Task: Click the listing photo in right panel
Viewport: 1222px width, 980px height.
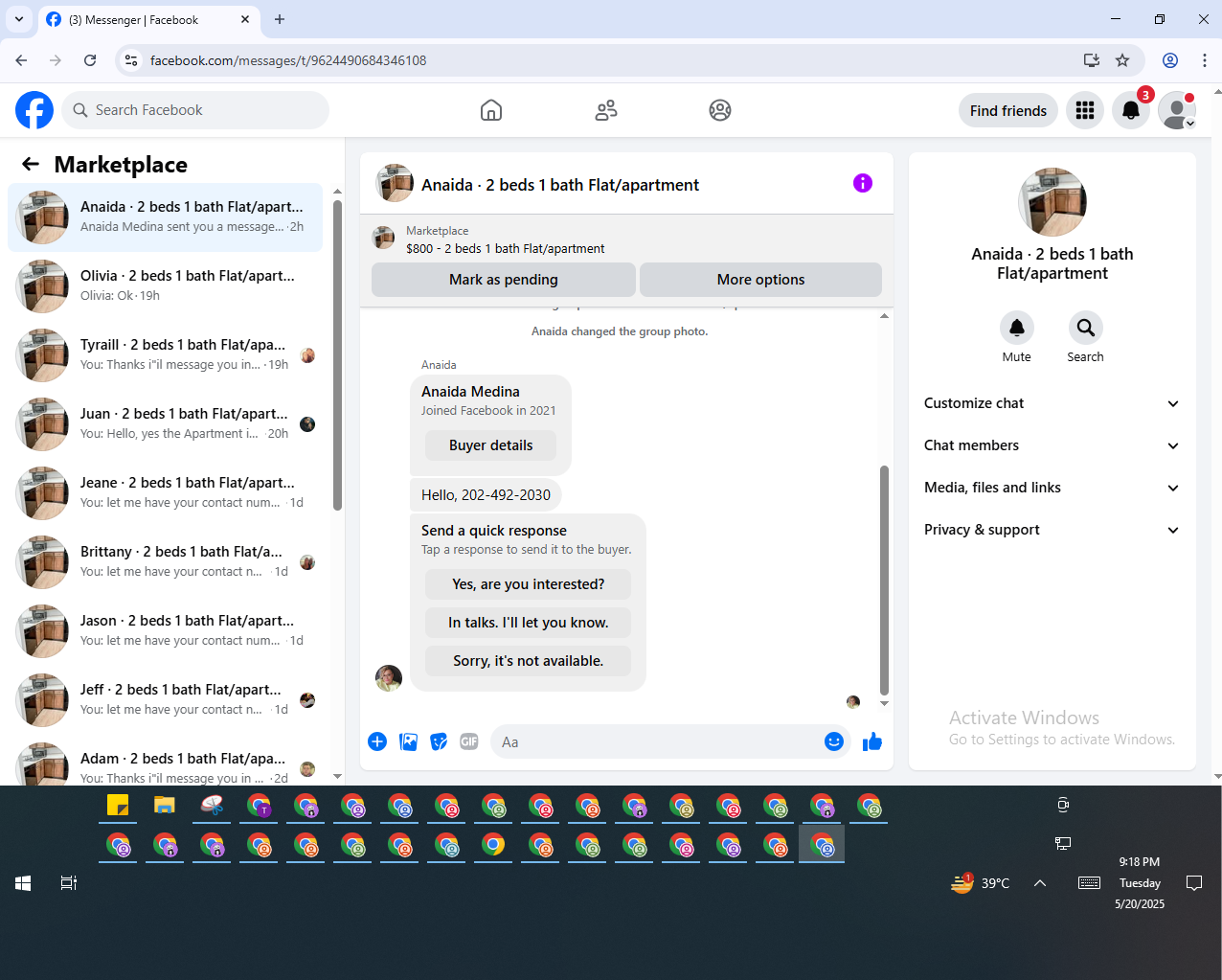Action: pyautogui.click(x=1052, y=202)
